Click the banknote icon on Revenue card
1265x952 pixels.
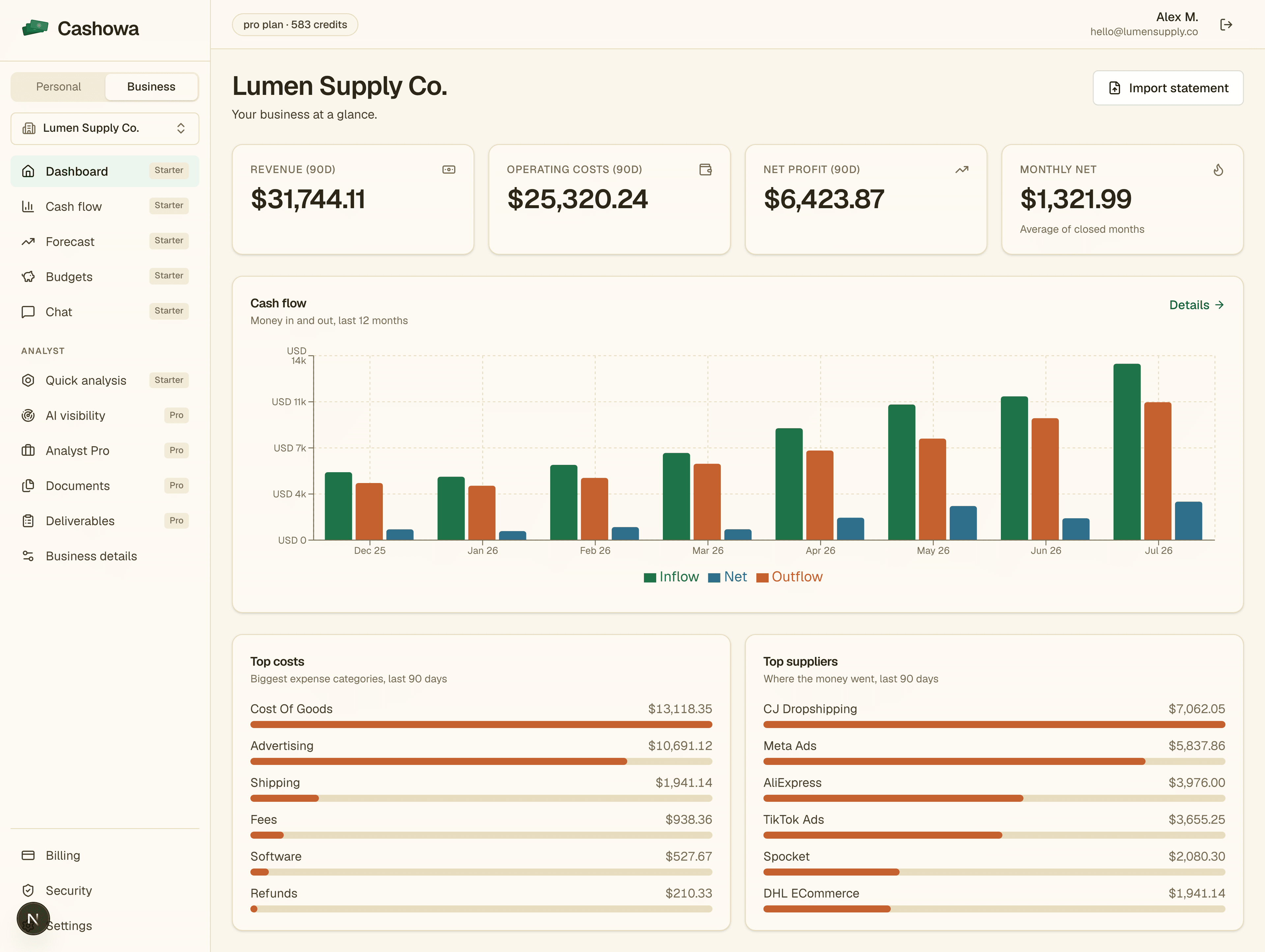click(x=449, y=169)
